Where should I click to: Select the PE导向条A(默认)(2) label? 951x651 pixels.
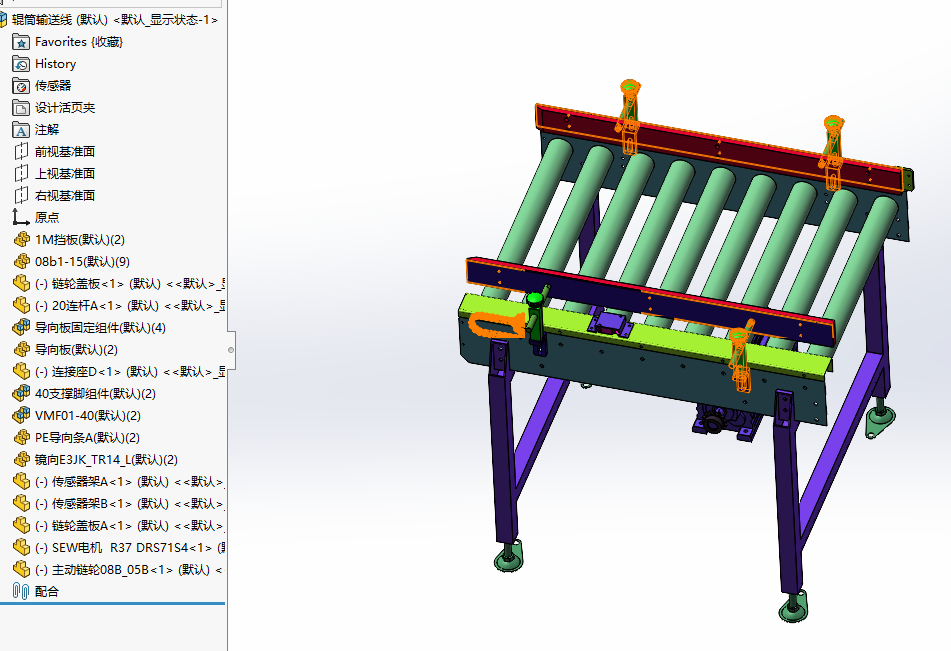(87, 437)
